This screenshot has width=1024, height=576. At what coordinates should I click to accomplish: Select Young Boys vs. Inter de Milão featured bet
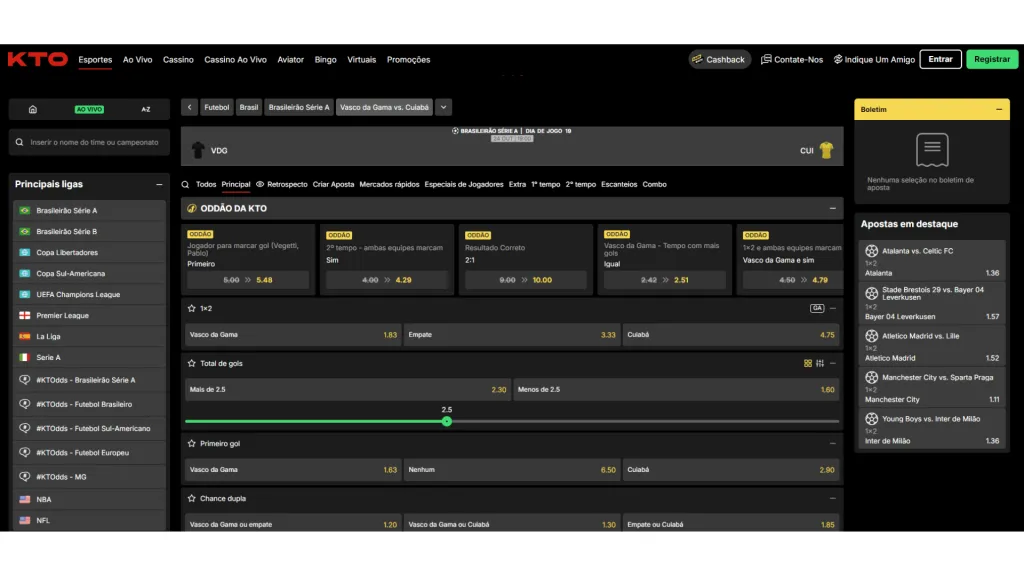tap(932, 430)
